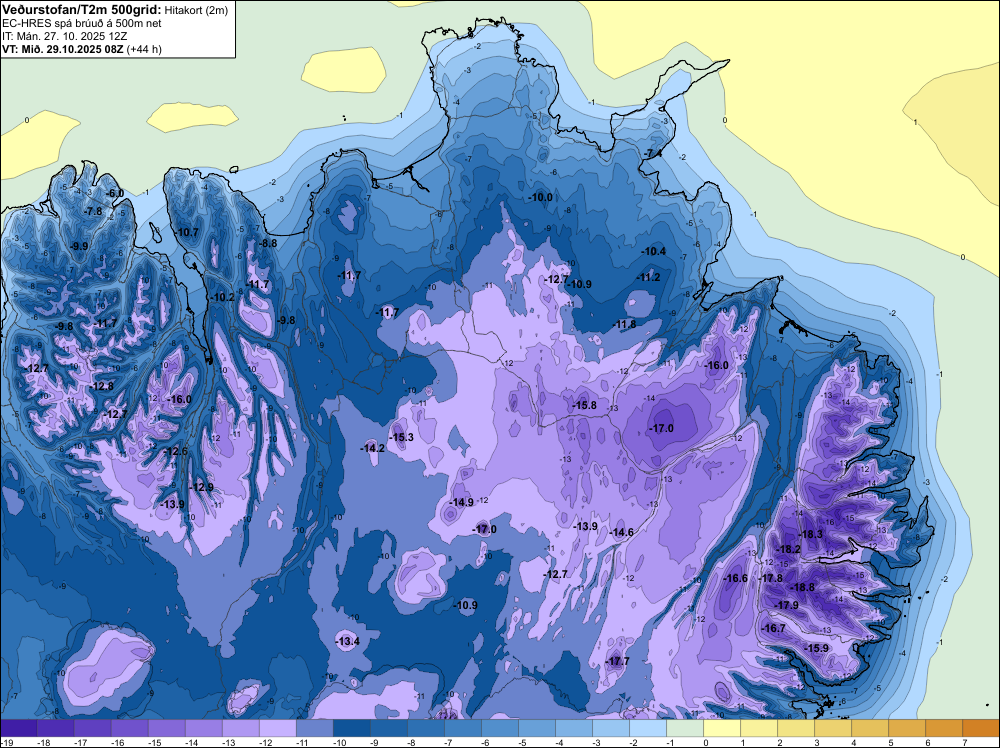Click the -14.2 temperature value
This screenshot has height=748, width=1000.
372,448
